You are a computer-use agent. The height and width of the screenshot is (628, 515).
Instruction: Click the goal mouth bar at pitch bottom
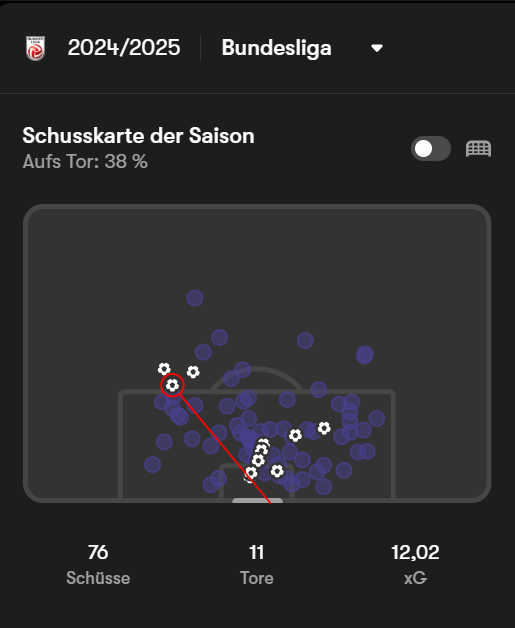click(x=258, y=501)
